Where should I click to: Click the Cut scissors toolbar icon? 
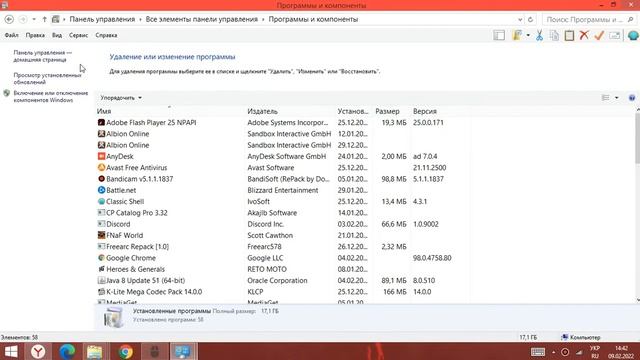pyautogui.click(x=539, y=36)
